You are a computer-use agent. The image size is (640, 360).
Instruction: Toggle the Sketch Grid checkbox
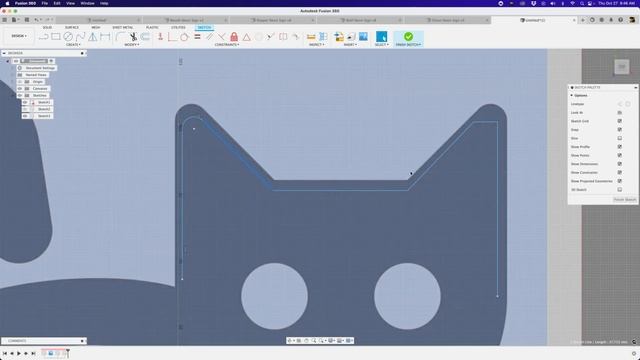pos(620,121)
